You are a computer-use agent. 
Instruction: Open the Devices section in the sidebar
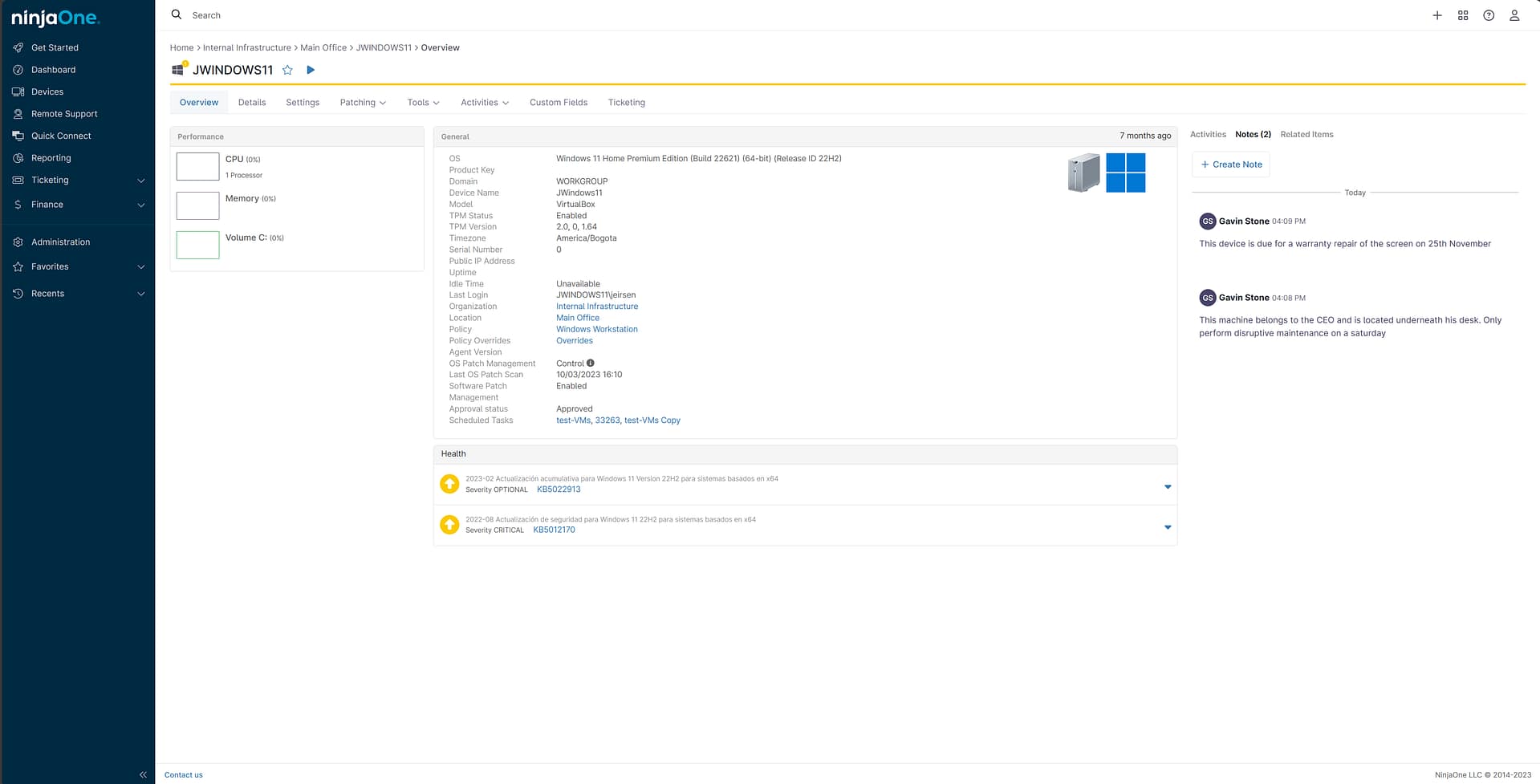pos(47,91)
